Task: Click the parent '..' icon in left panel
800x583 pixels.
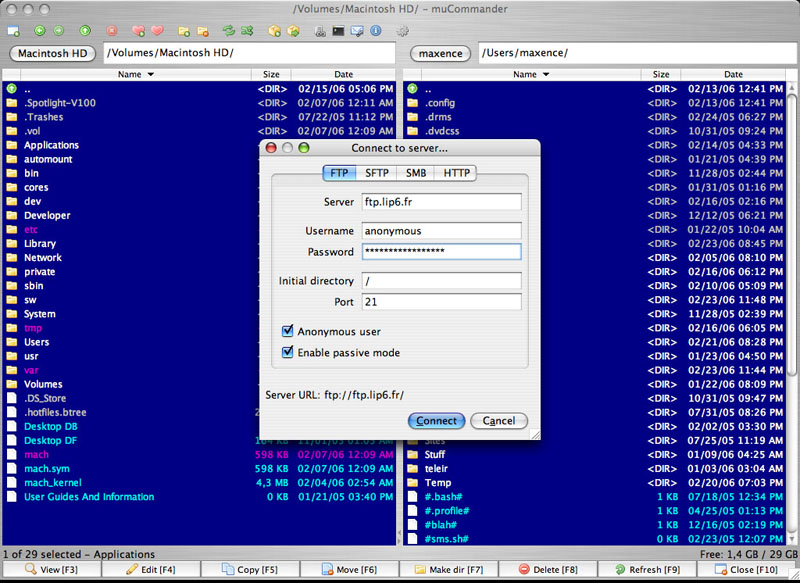Action: pos(12,88)
